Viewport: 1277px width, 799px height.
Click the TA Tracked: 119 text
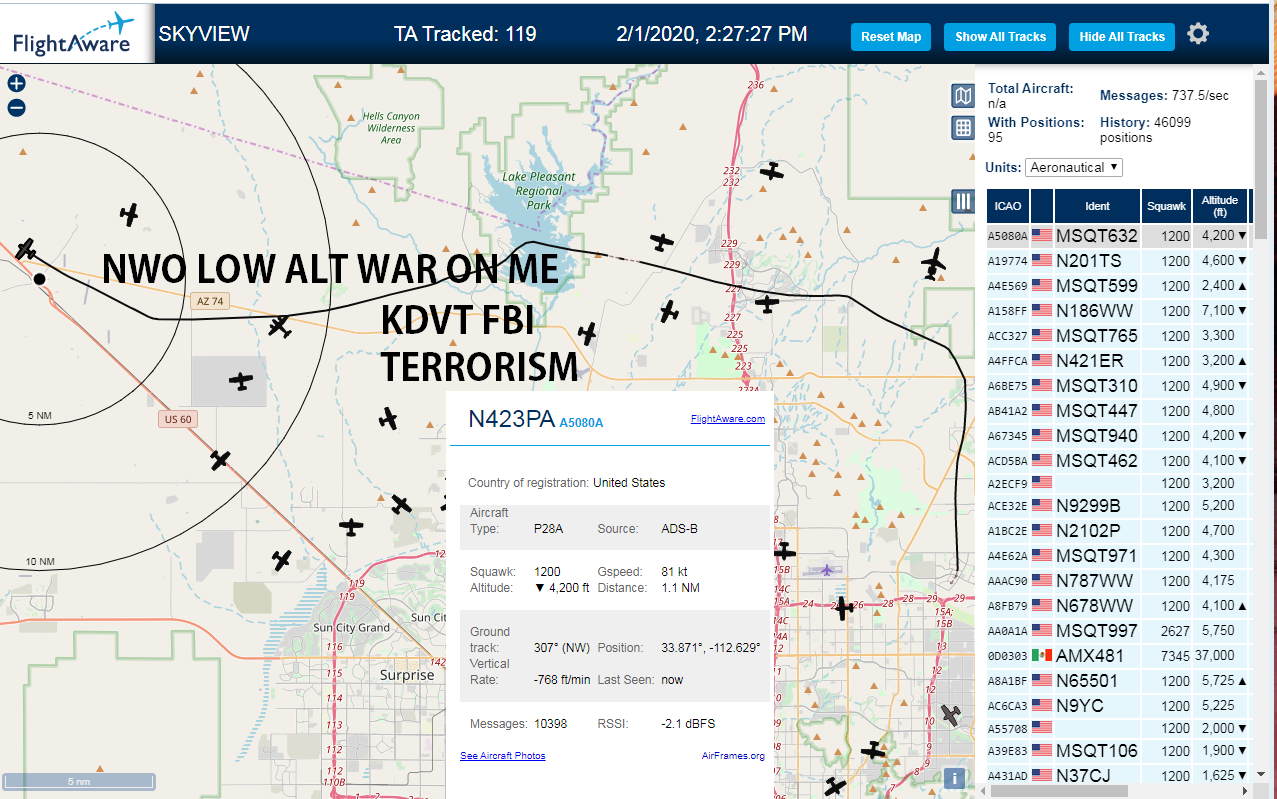click(465, 34)
